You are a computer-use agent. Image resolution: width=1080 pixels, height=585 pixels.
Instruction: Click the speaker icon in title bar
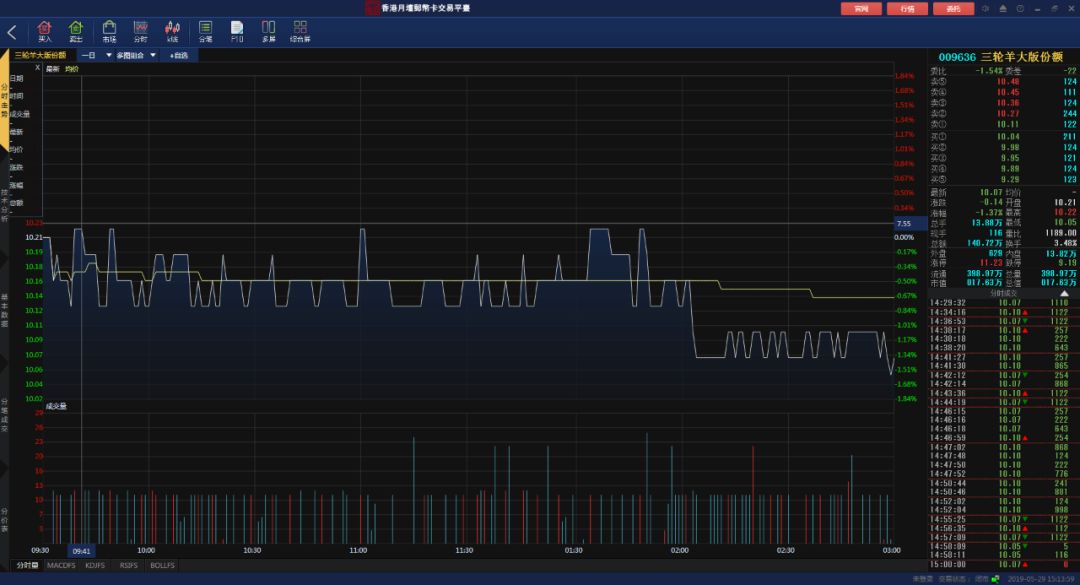[x=986, y=8]
